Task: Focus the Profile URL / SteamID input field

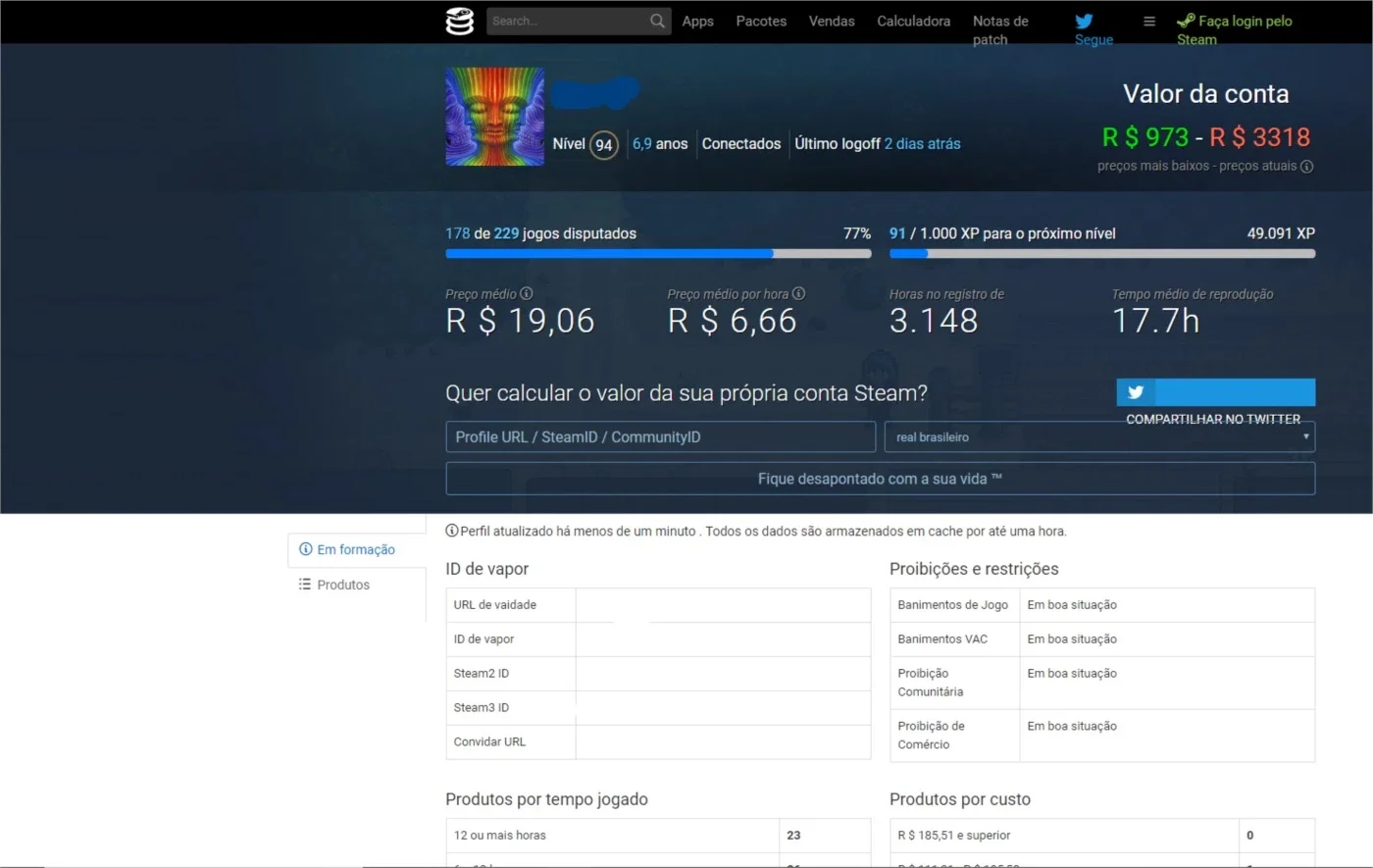Action: point(660,436)
